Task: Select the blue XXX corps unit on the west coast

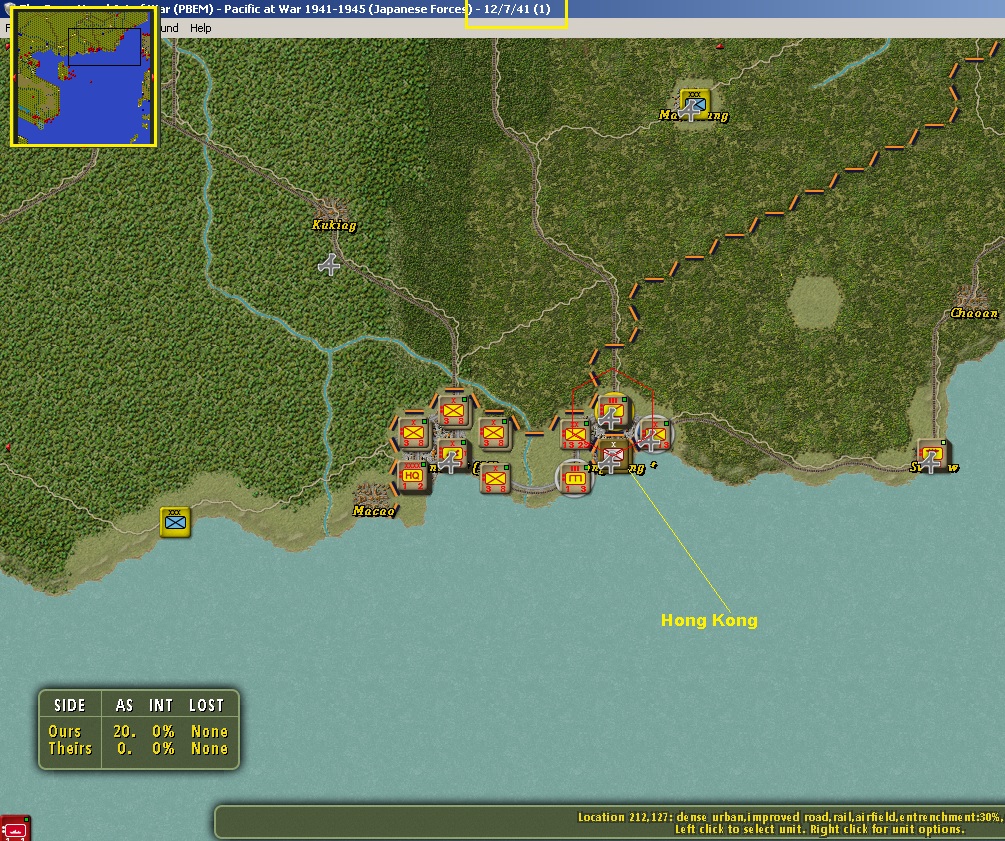Action: pyautogui.click(x=175, y=522)
